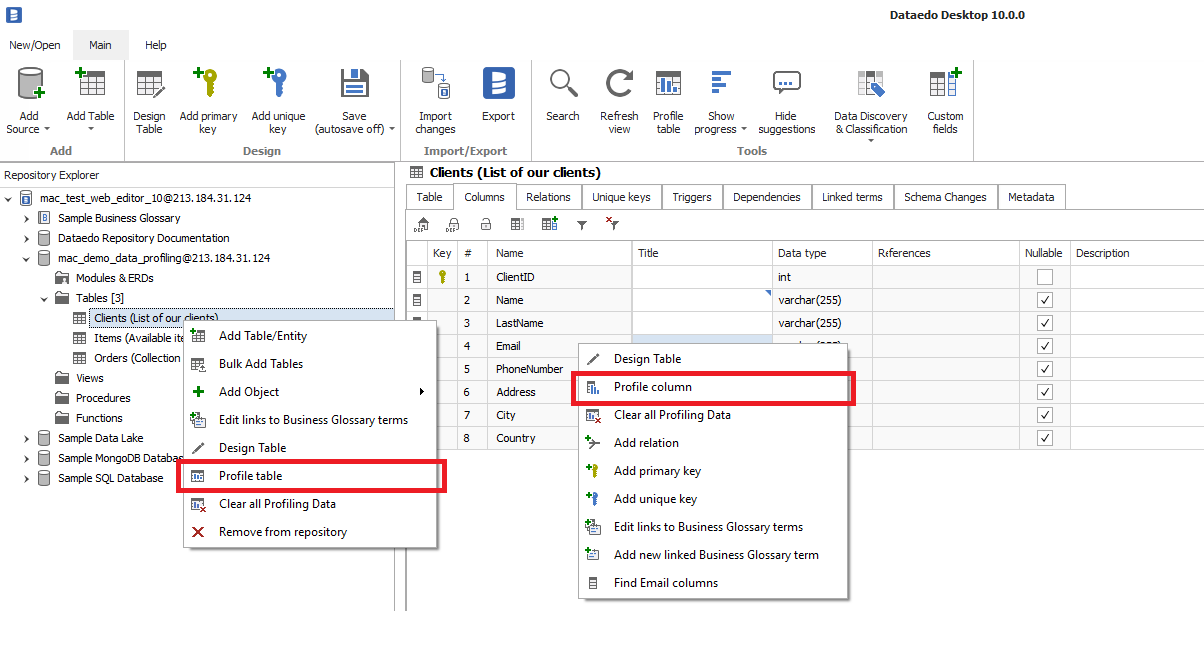Switch to the Relations tab
This screenshot has width=1204, height=656.
pyautogui.click(x=548, y=197)
